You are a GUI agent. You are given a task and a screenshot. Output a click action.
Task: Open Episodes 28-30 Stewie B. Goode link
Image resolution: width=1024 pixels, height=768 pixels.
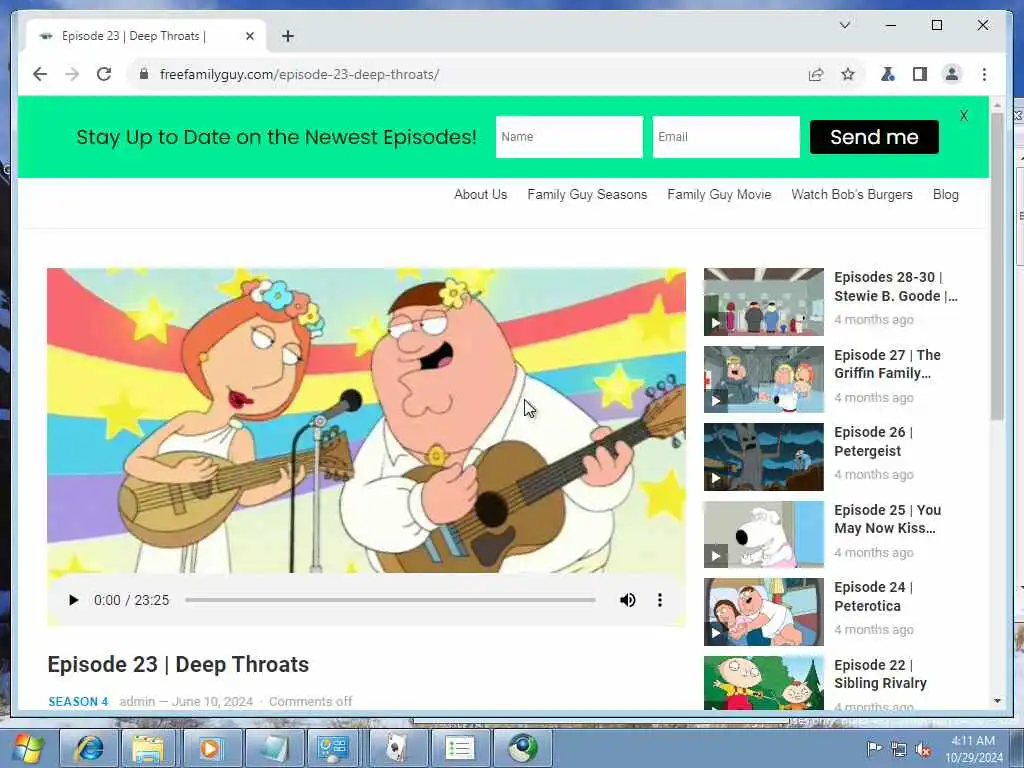(896, 287)
